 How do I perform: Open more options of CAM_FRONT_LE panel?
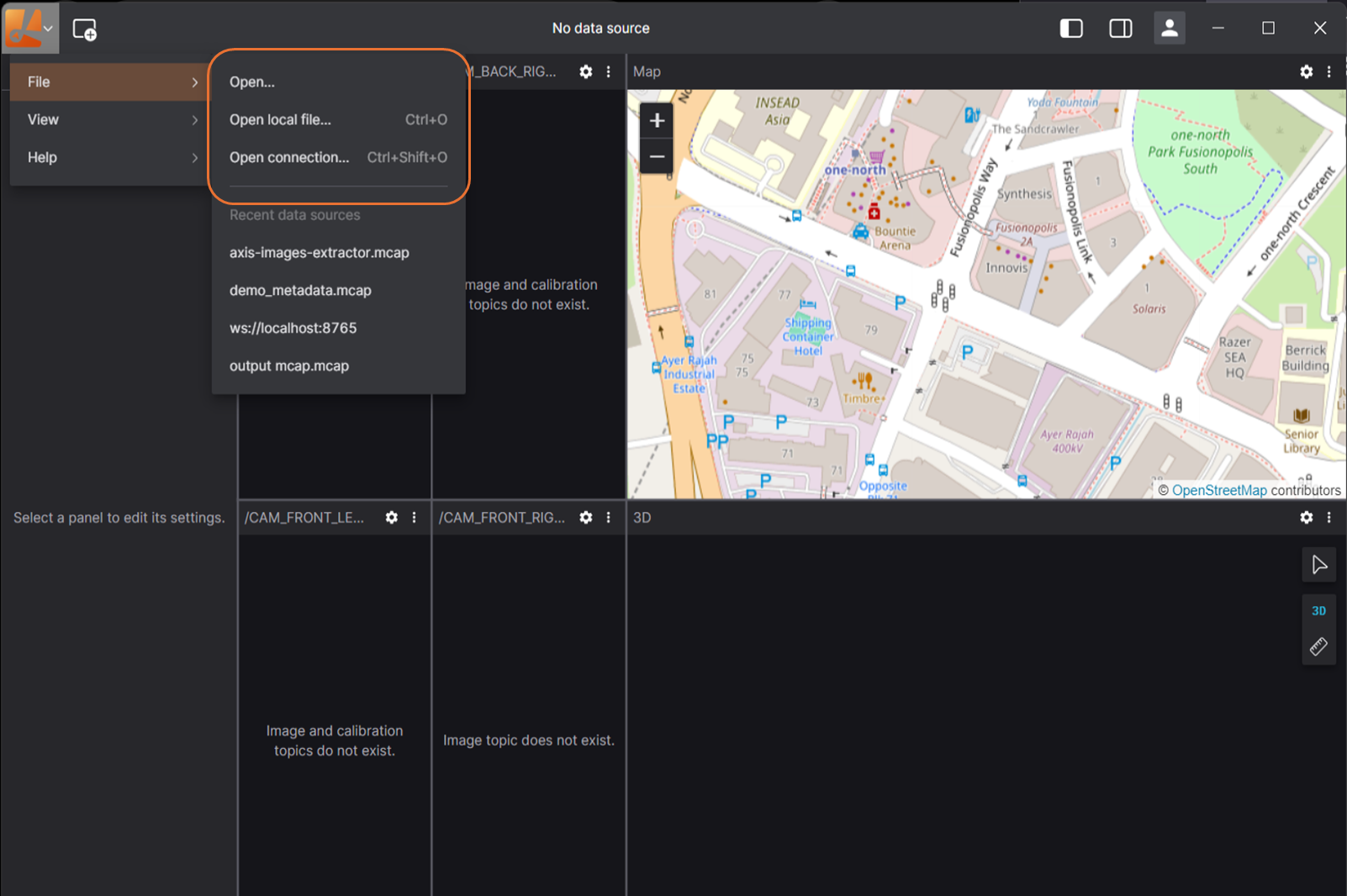click(415, 517)
